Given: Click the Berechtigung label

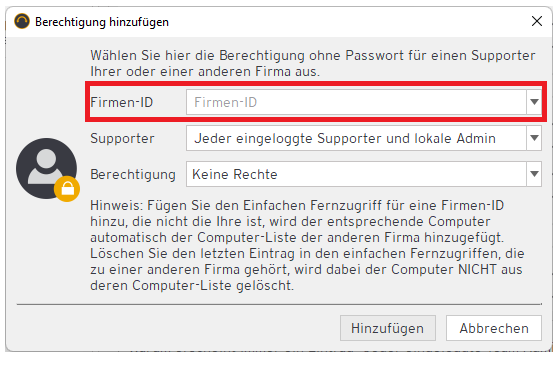Looking at the screenshot, I should 133,174.
